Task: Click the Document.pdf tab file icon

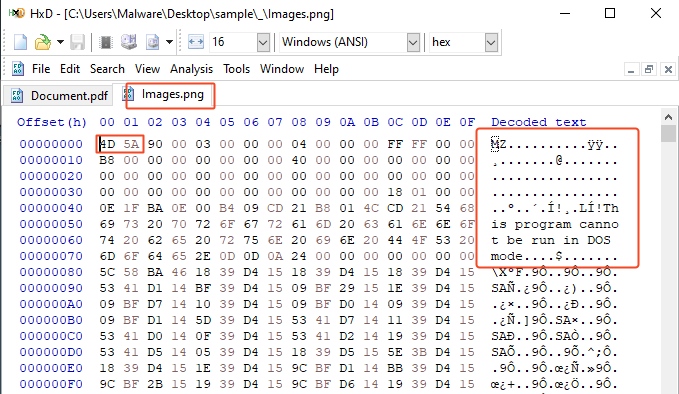Action: pyautogui.click(x=16, y=96)
